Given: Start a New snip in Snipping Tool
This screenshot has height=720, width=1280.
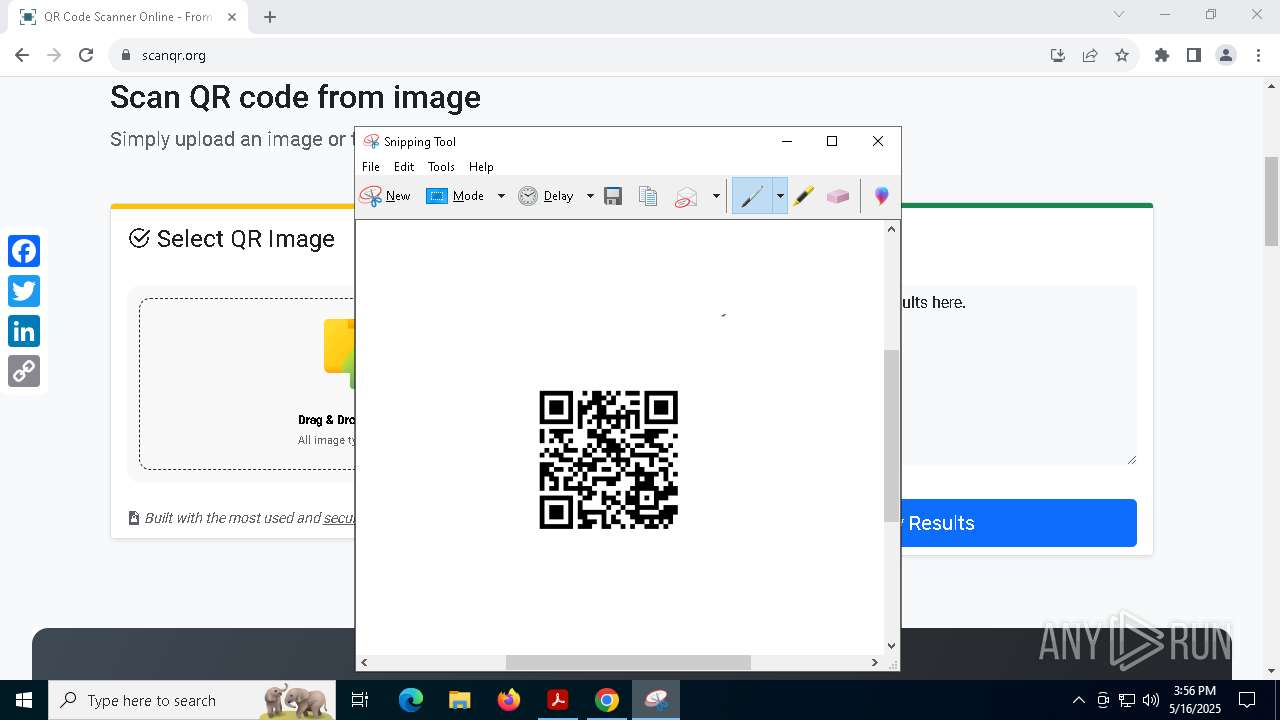Looking at the screenshot, I should click(386, 196).
